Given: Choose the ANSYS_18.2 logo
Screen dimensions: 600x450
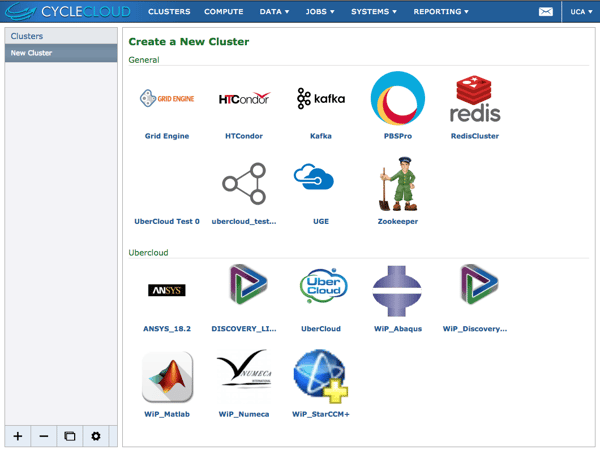Looking at the screenshot, I should 167,290.
